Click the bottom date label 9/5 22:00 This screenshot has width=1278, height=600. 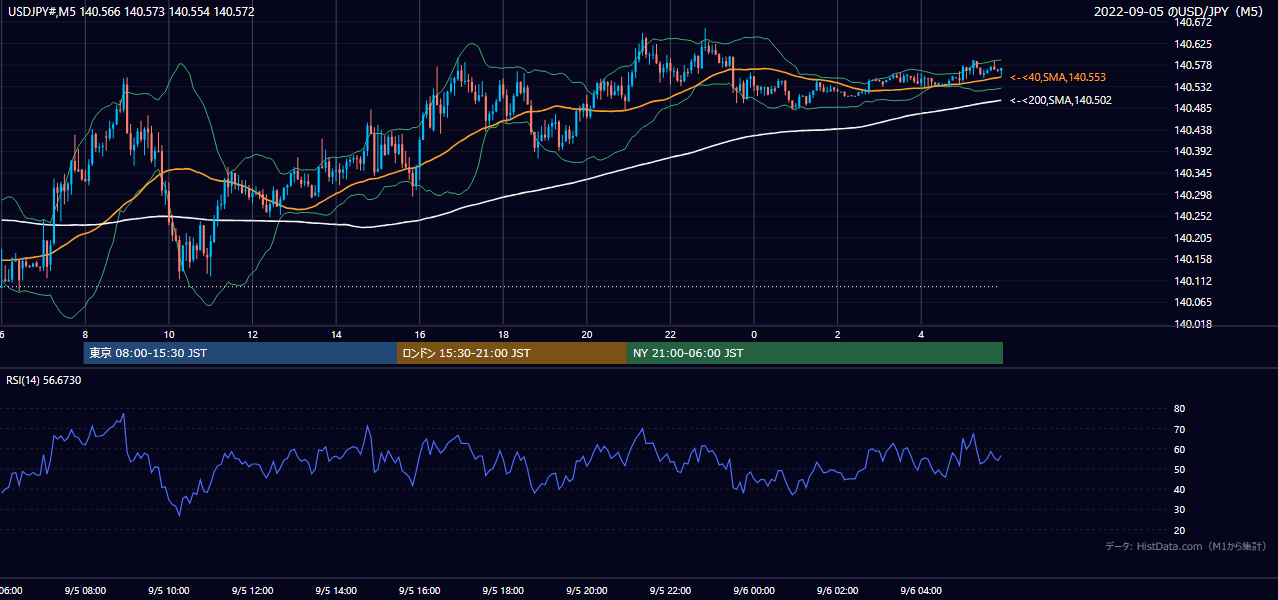coord(671,590)
